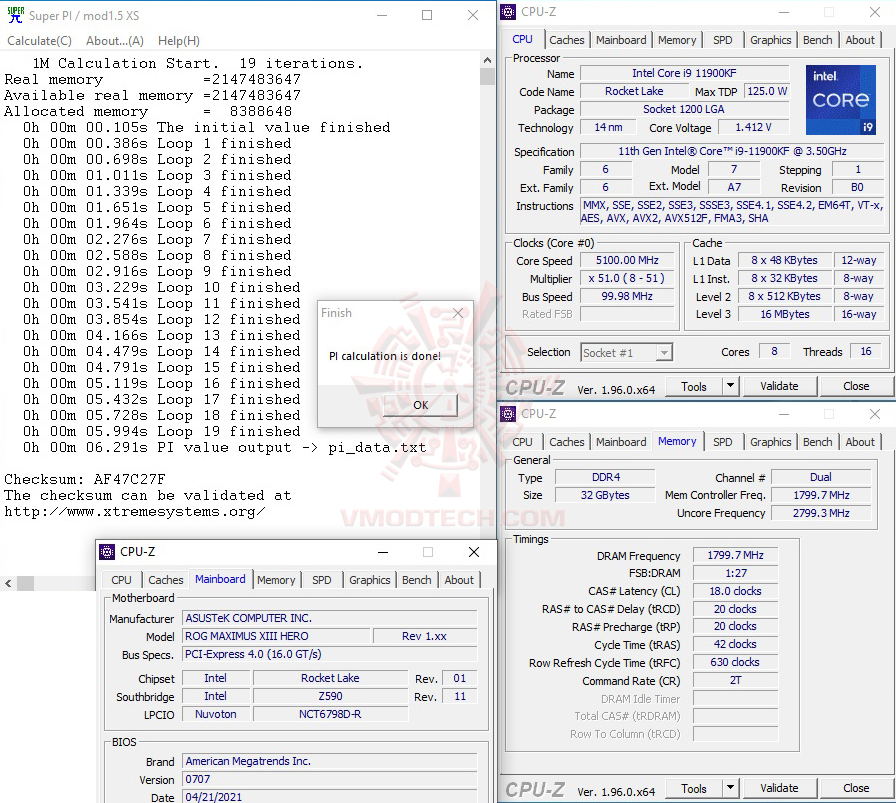
Task: Click the BIOS Version field 0707
Action: (x=330, y=780)
